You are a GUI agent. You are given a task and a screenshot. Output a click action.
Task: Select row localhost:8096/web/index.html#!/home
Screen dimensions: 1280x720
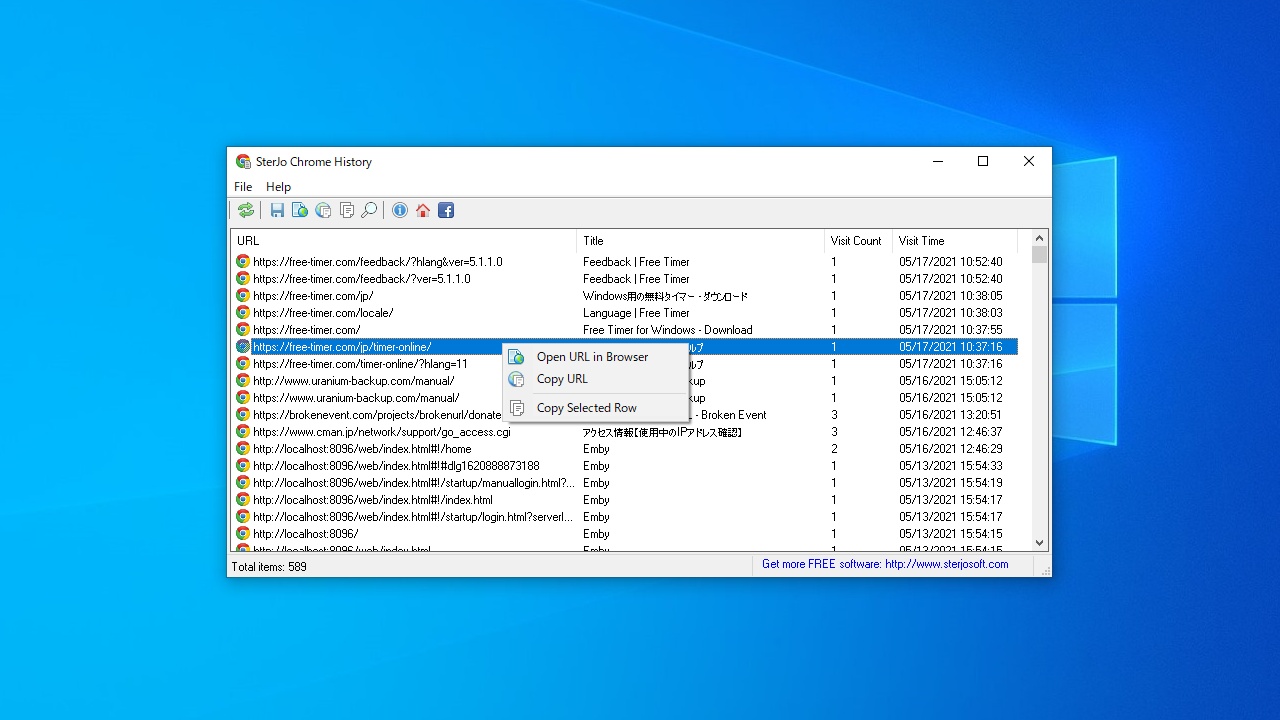pos(625,448)
